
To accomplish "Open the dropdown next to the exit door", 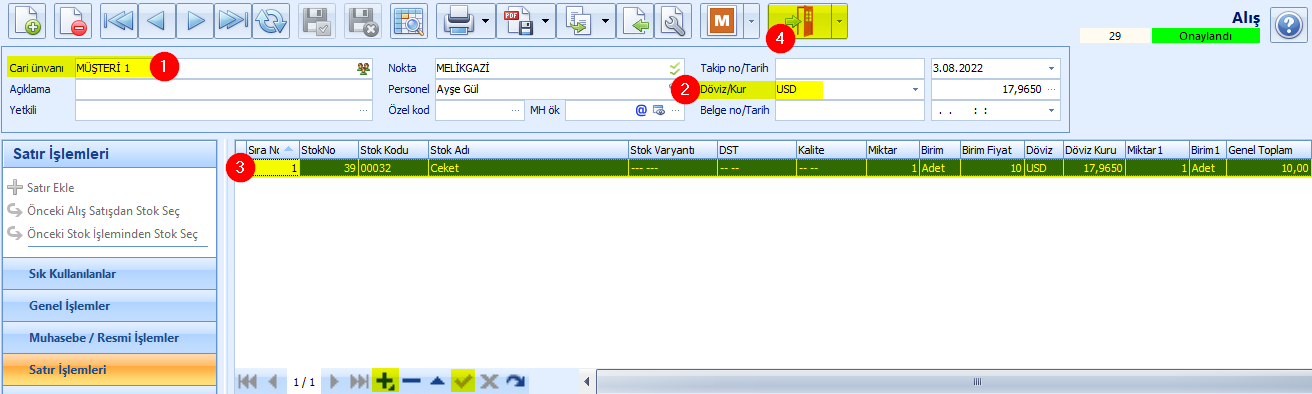I will coord(839,20).
